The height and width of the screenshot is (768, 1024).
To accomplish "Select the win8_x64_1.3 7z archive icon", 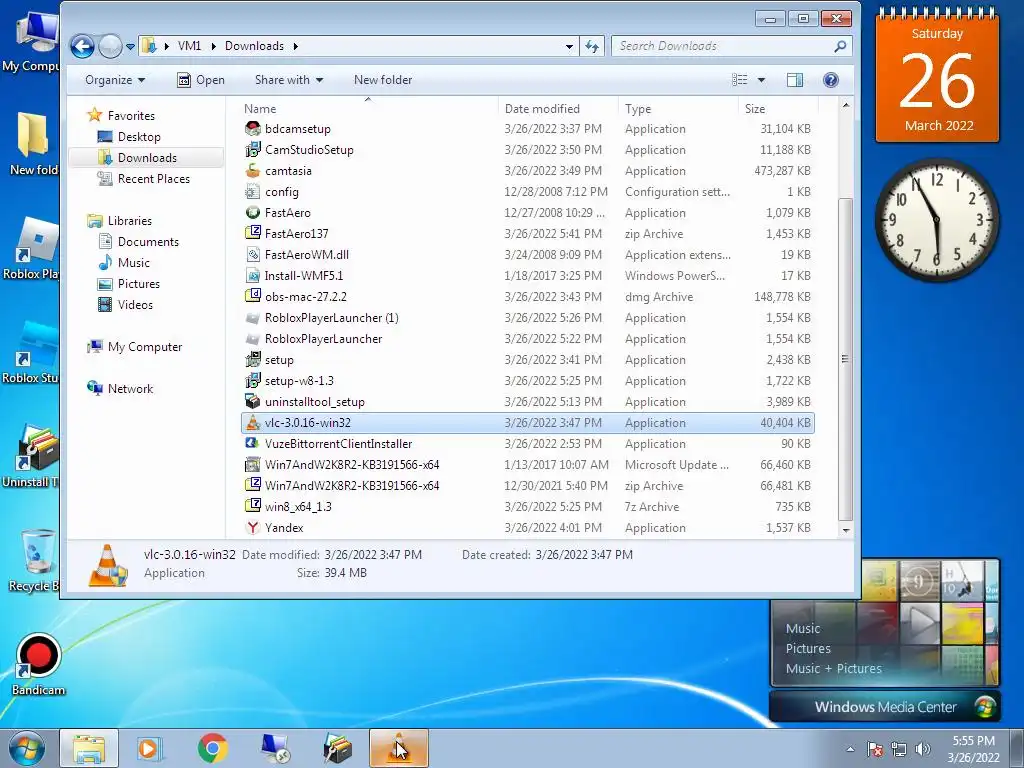I will (x=253, y=506).
